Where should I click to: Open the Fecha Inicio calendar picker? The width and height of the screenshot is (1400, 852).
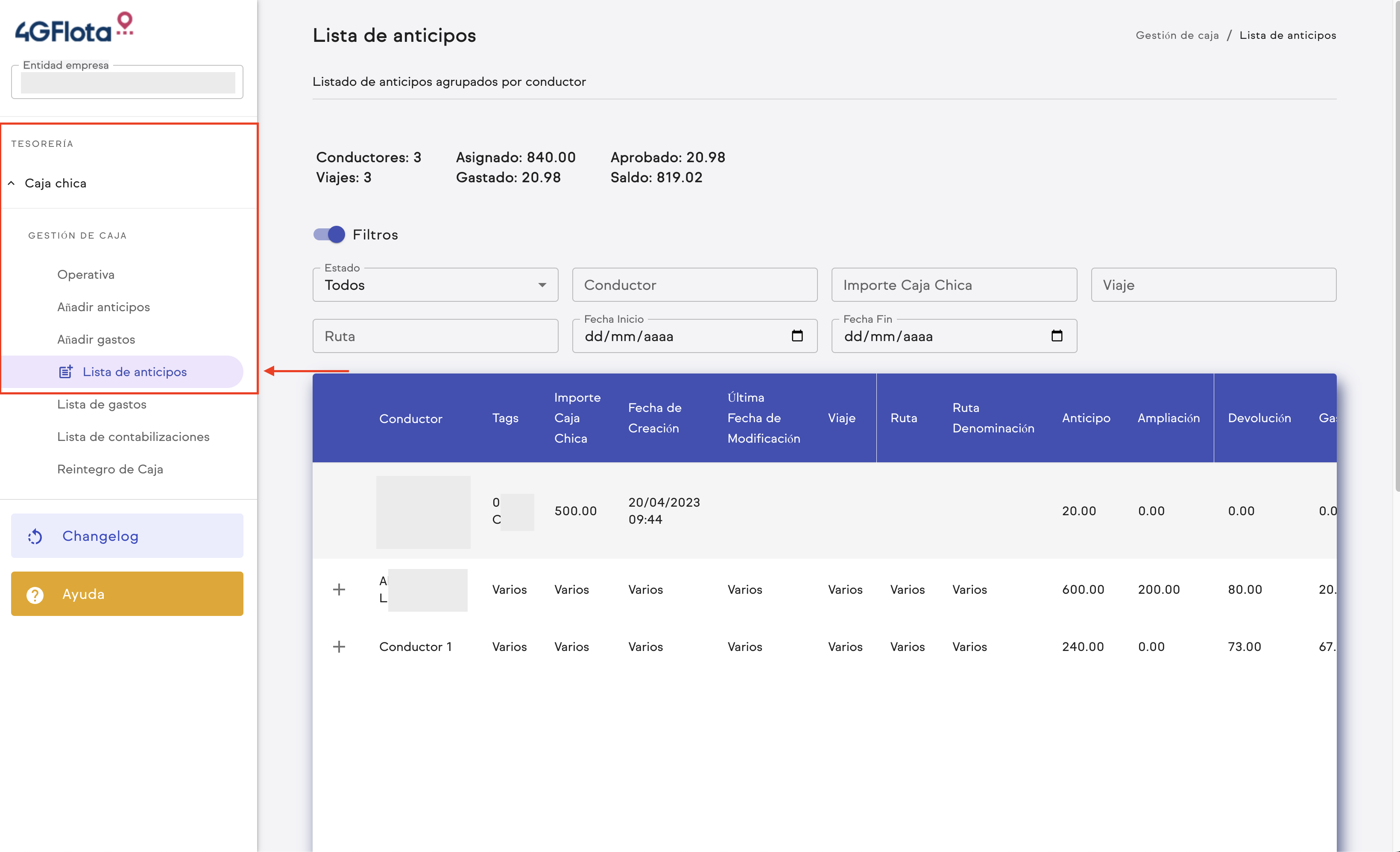click(797, 336)
